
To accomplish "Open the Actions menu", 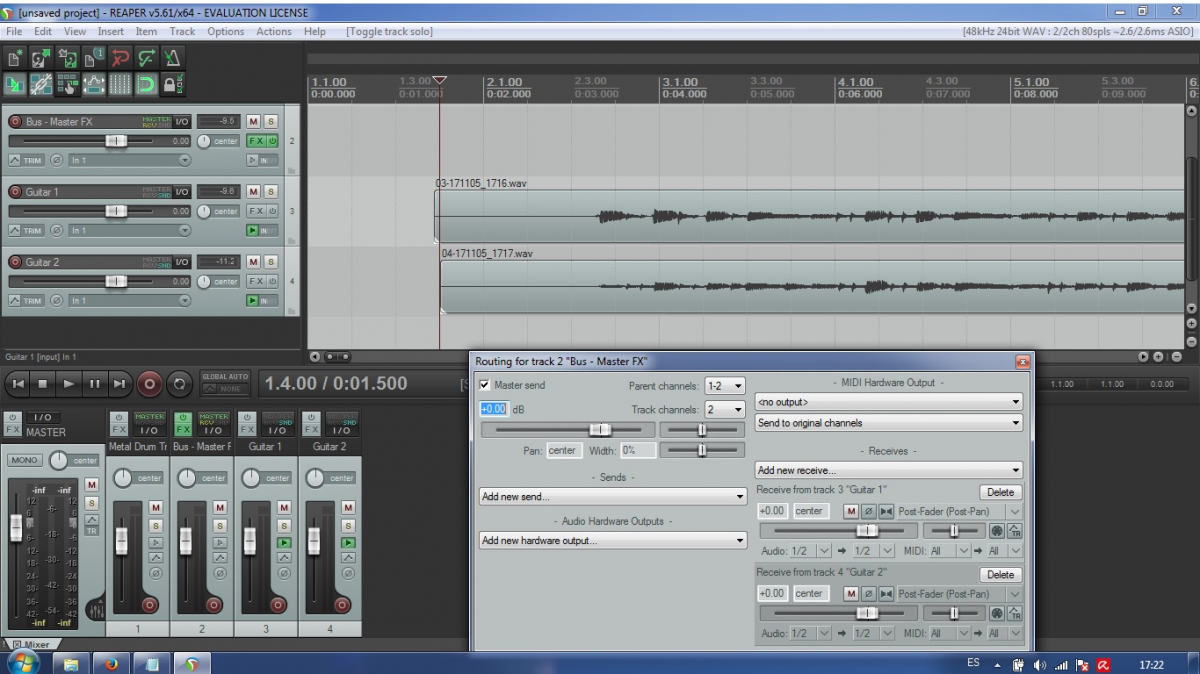I will [274, 31].
